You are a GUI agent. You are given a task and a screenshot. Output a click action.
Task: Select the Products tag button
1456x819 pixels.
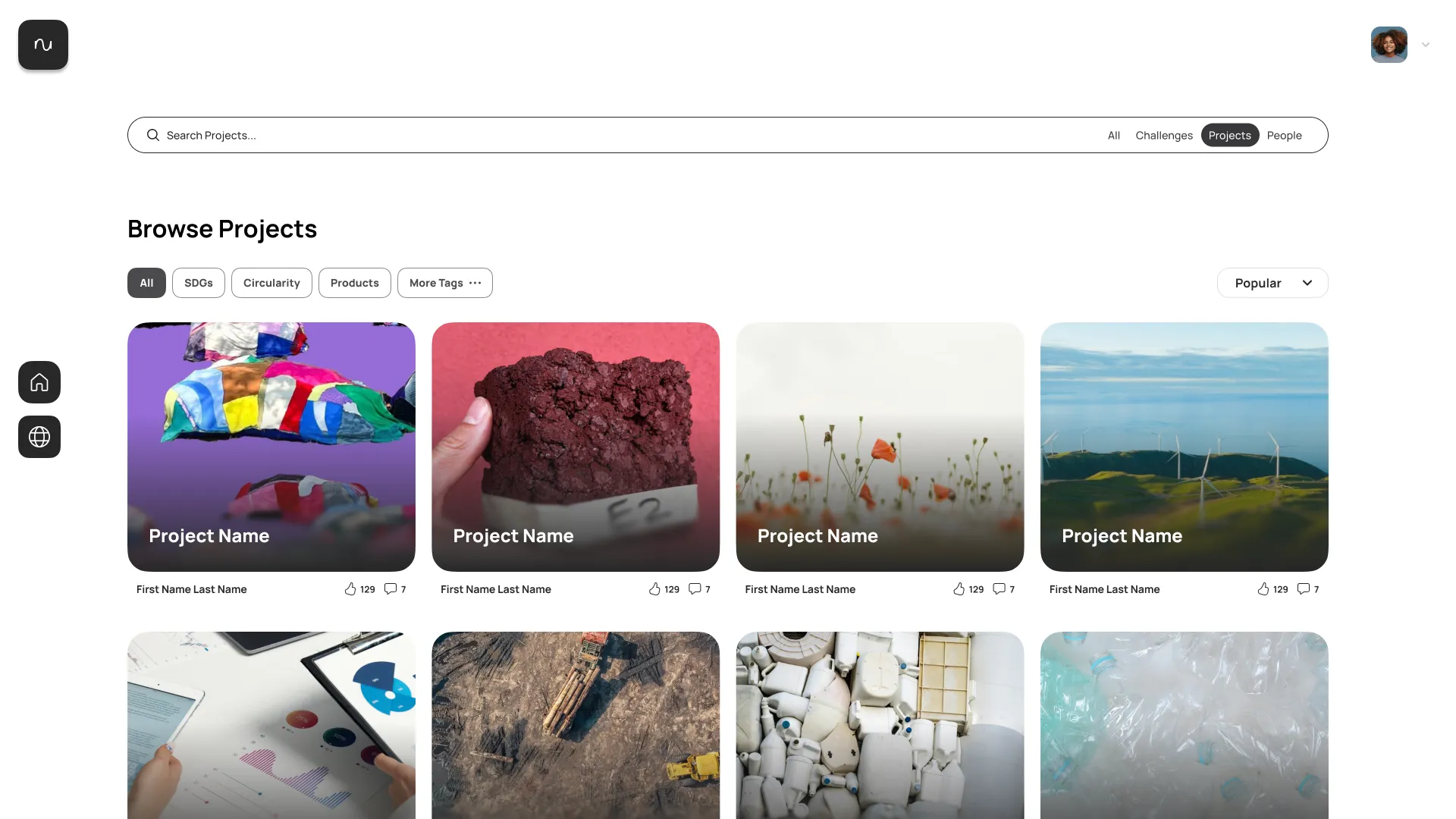355,283
